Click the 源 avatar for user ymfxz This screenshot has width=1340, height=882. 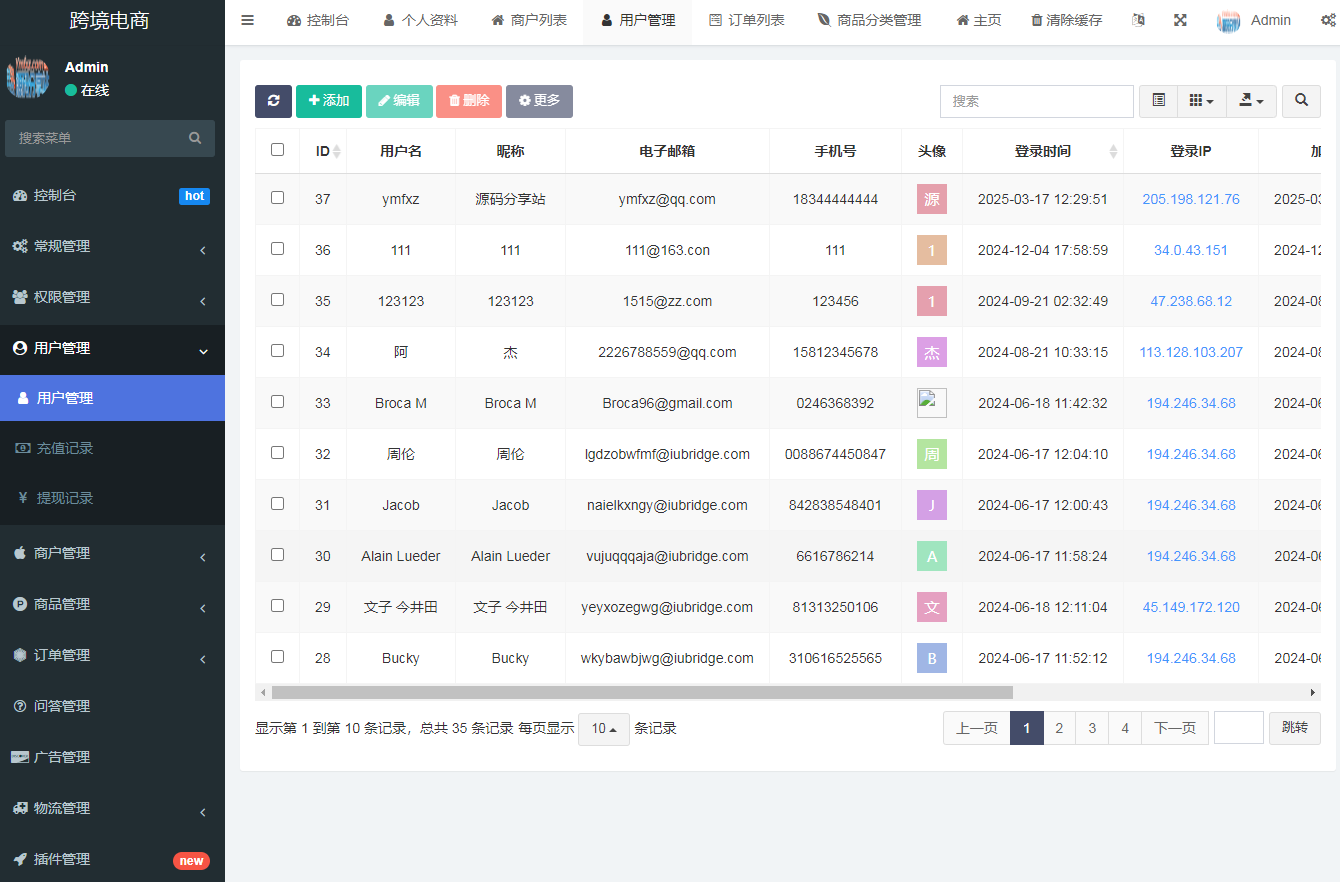(931, 199)
